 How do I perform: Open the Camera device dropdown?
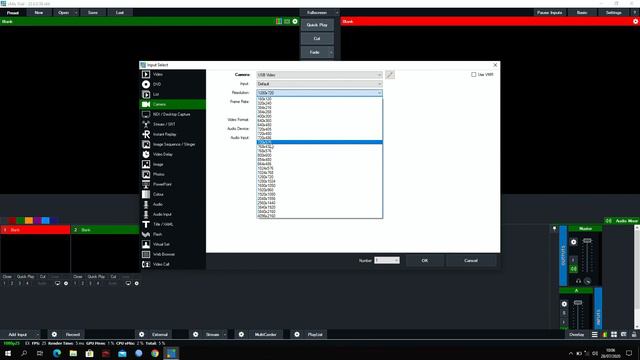click(x=319, y=75)
